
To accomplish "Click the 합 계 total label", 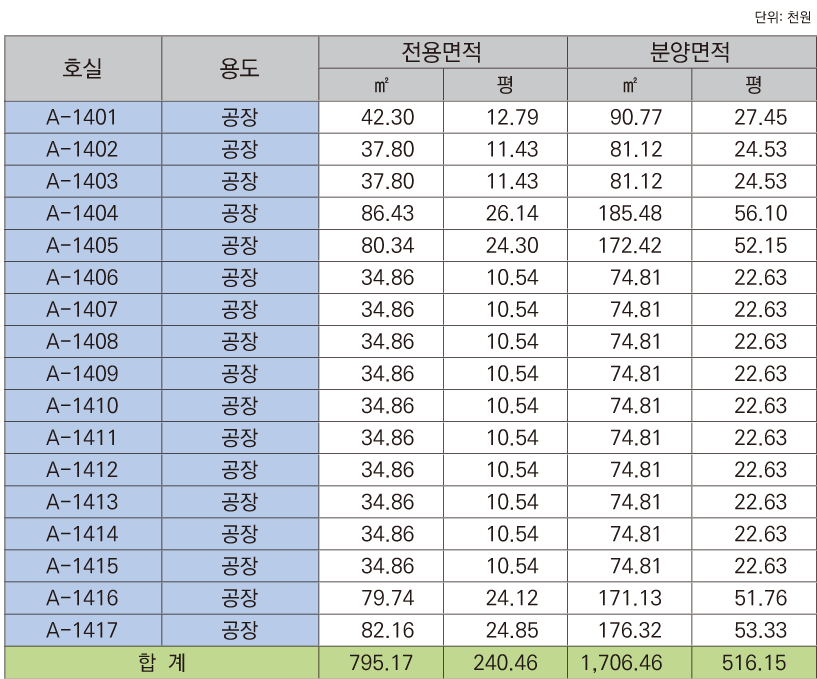I will 162,663.
